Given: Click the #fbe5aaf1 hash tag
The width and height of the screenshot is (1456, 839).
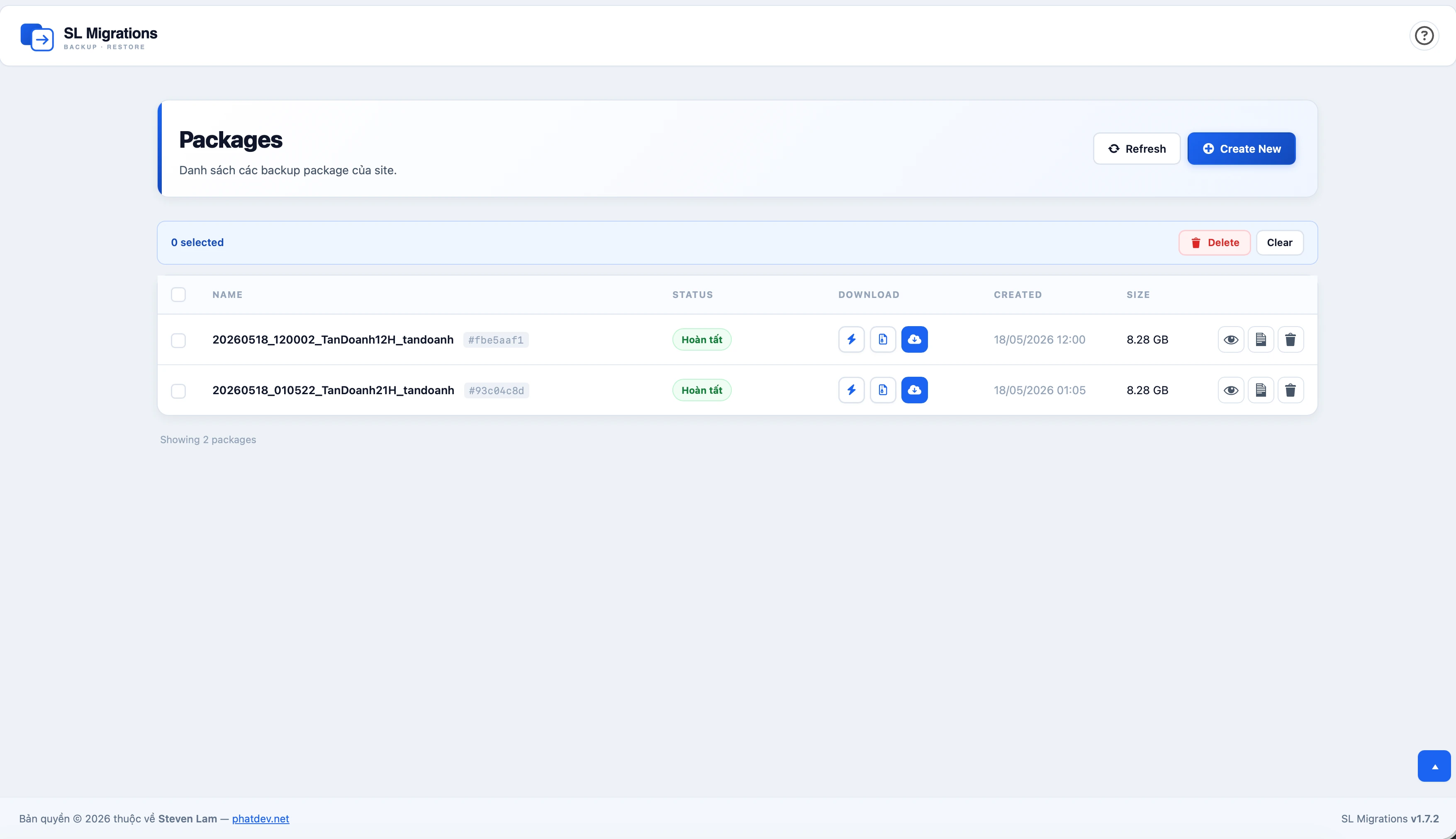Looking at the screenshot, I should click(496, 340).
